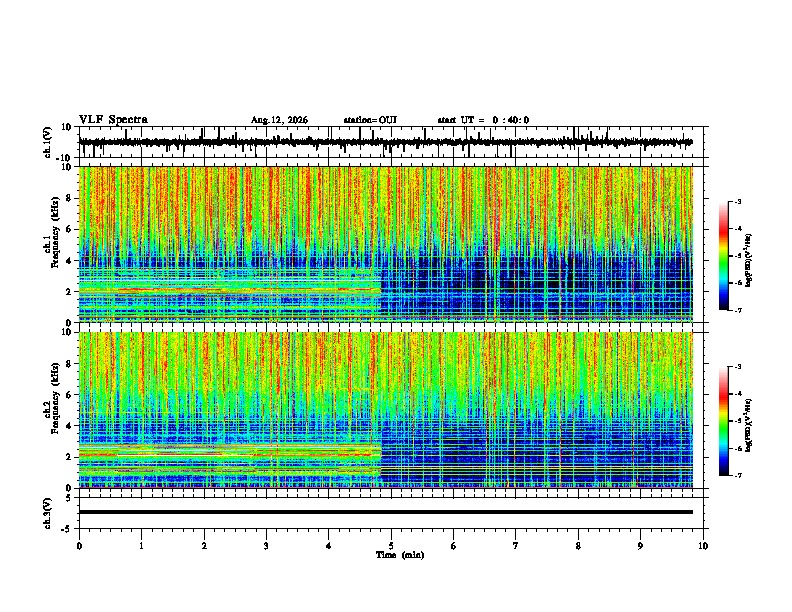Click the "ch.1(V)" waveform axis label
Image resolution: width=792 pixels, height=612 pixels.
(x=48, y=142)
